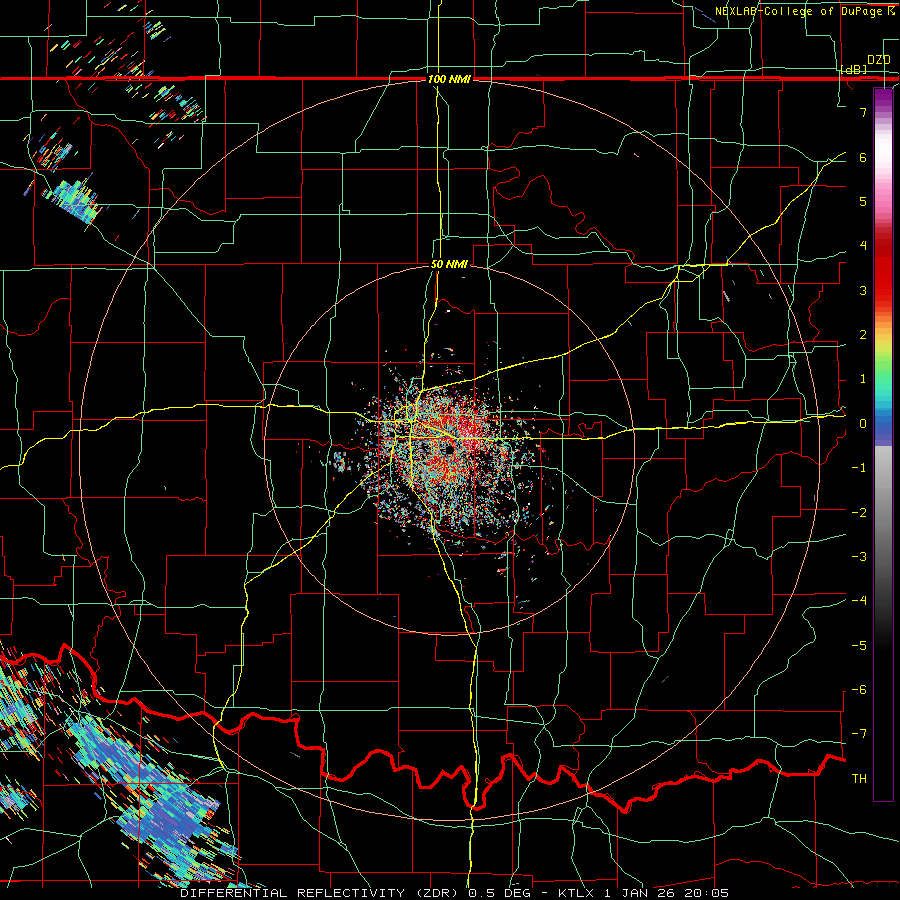
Task: Click the 50 NMI range ring label
Action: [x=449, y=265]
